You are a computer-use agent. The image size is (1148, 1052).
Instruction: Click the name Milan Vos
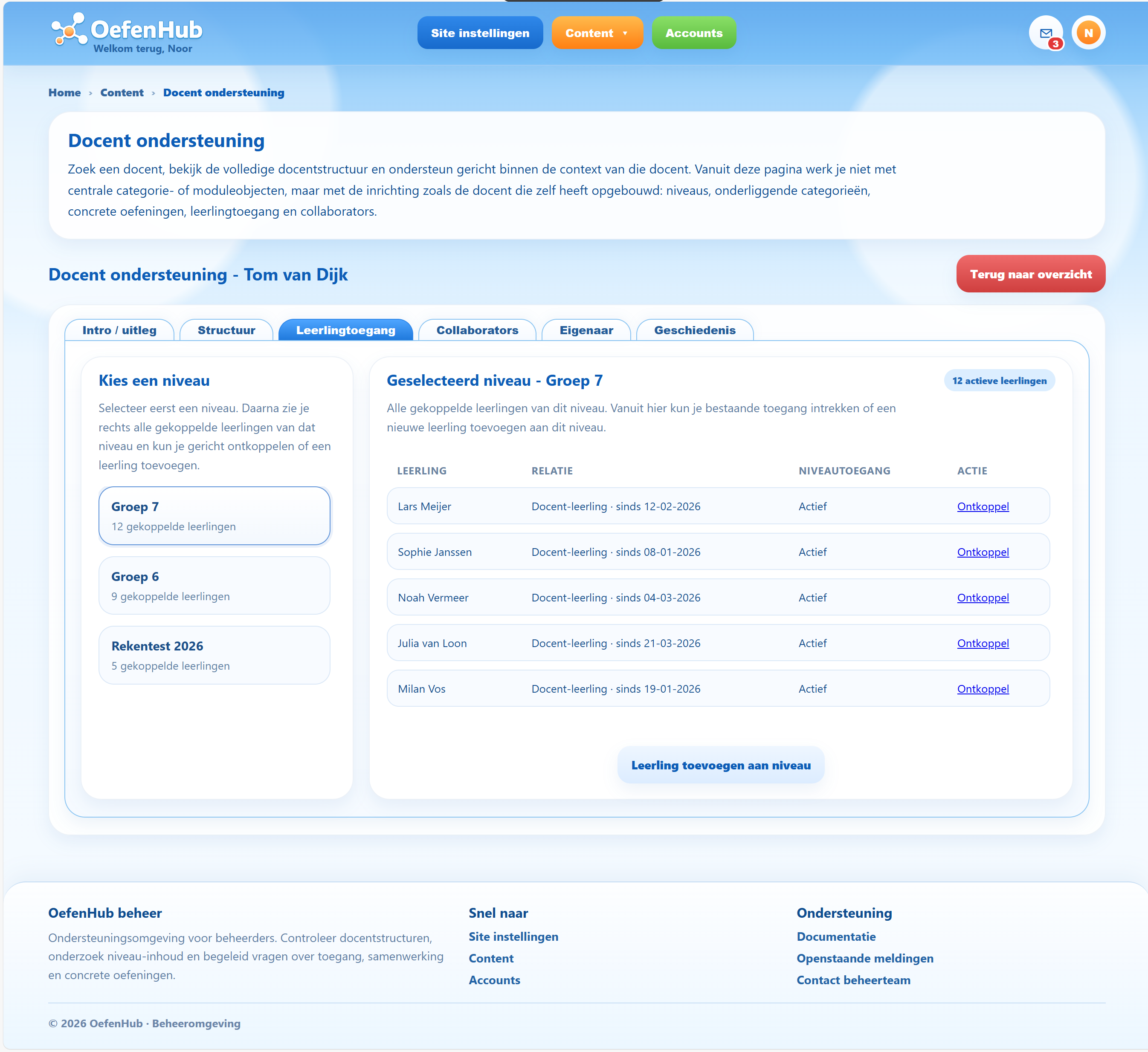tap(421, 688)
